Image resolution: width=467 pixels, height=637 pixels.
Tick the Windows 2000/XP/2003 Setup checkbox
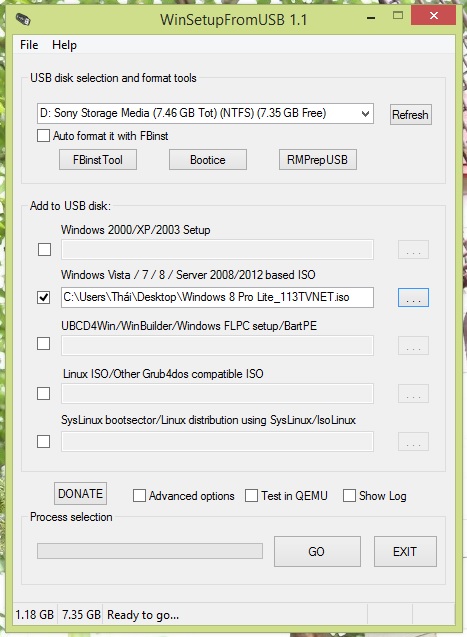[44, 249]
